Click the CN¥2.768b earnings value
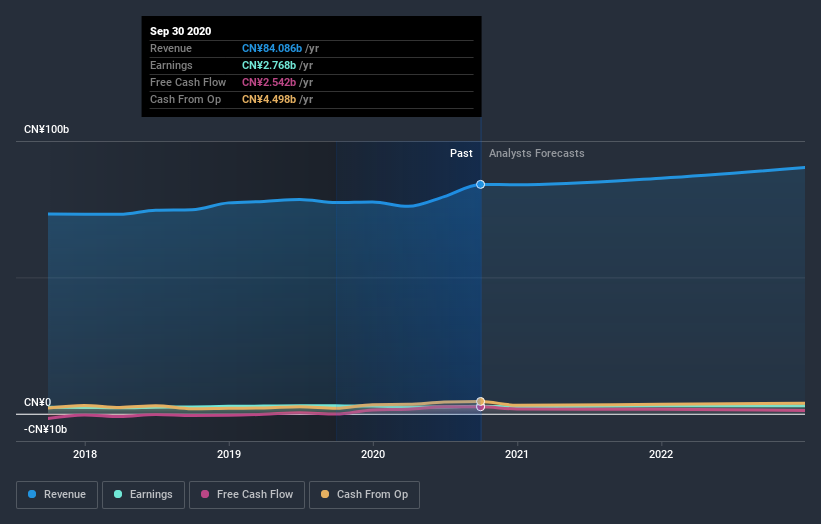 (x=269, y=65)
